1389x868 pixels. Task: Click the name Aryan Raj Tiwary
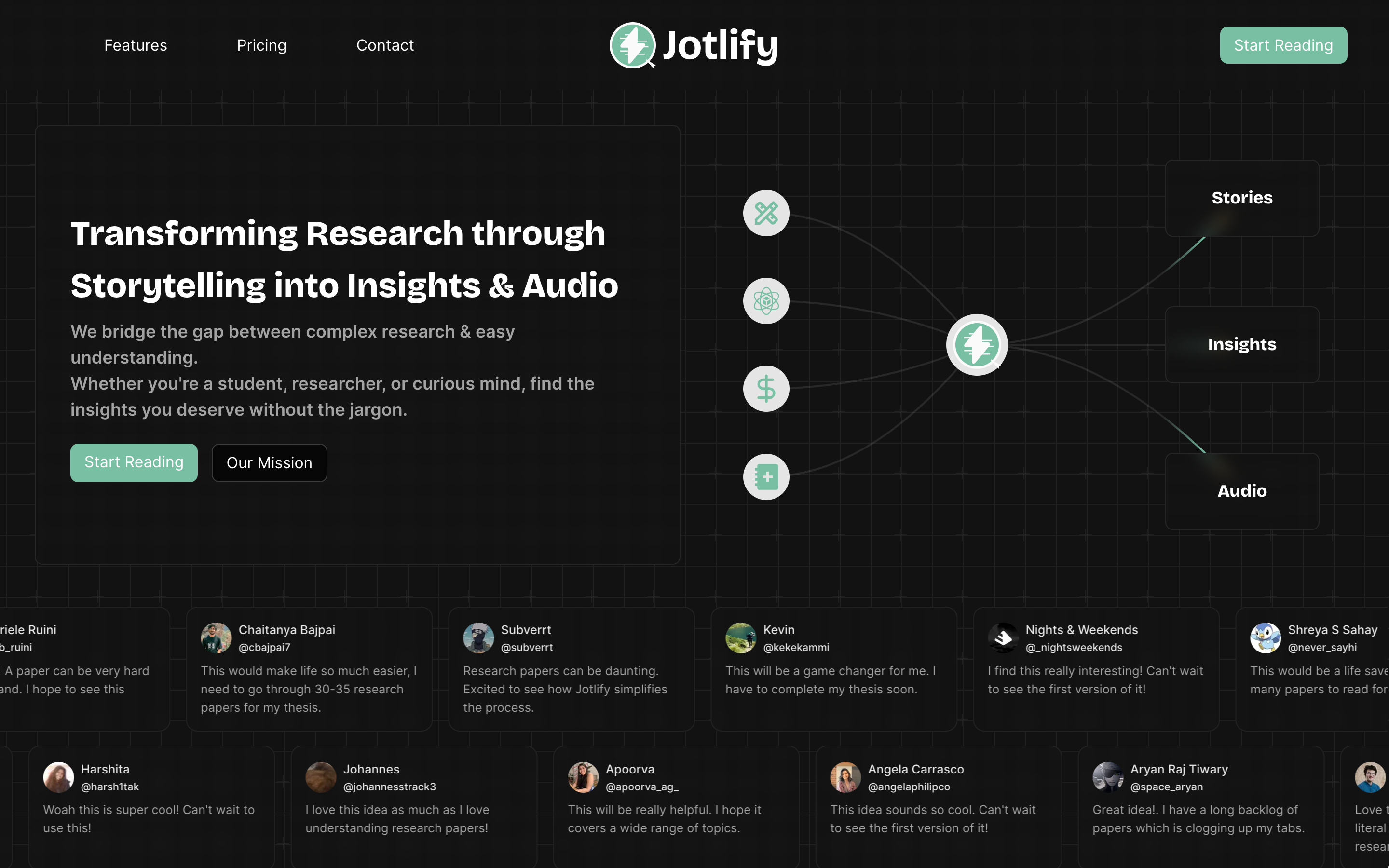(x=1179, y=769)
